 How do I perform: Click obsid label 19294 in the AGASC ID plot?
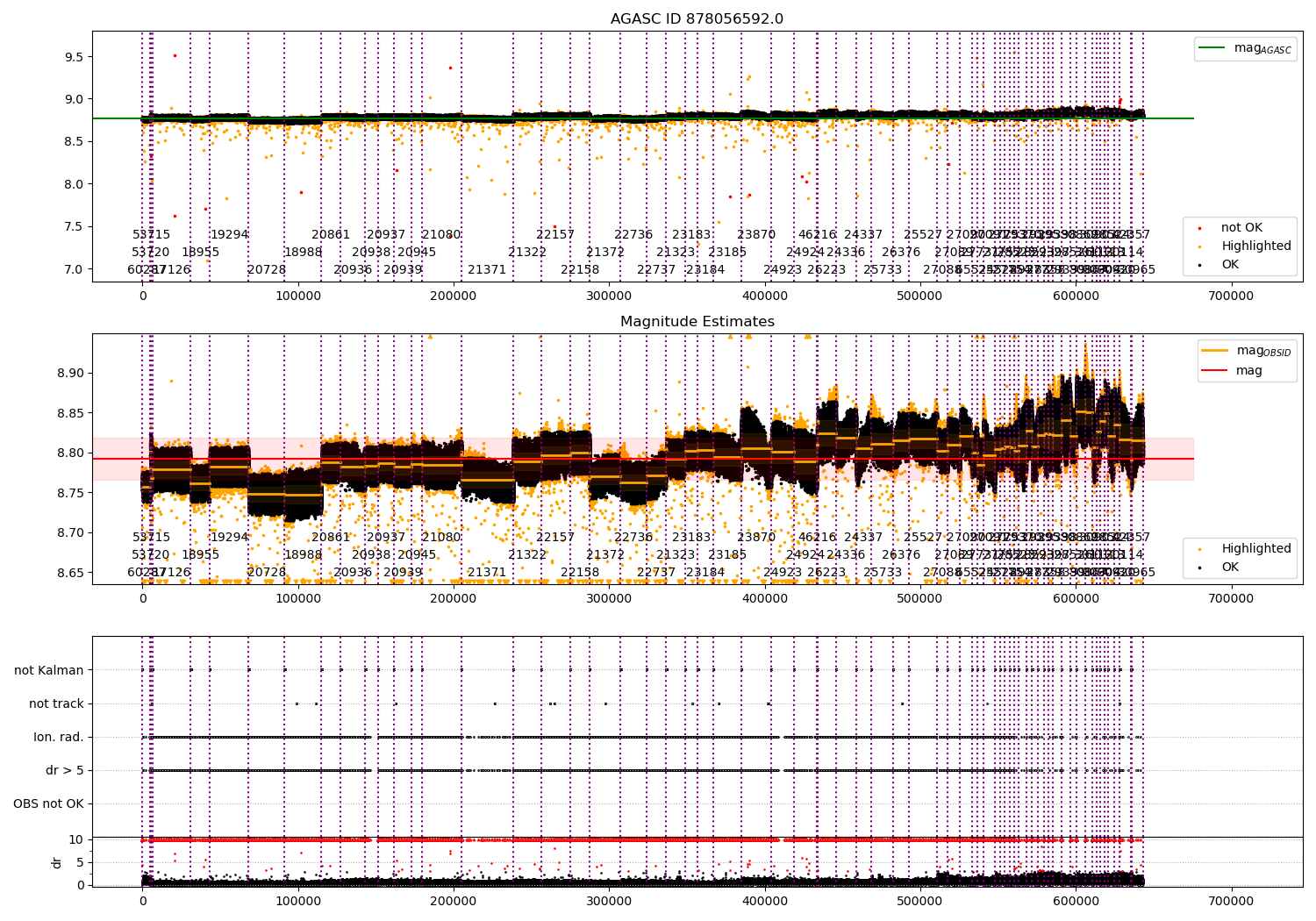click(229, 235)
